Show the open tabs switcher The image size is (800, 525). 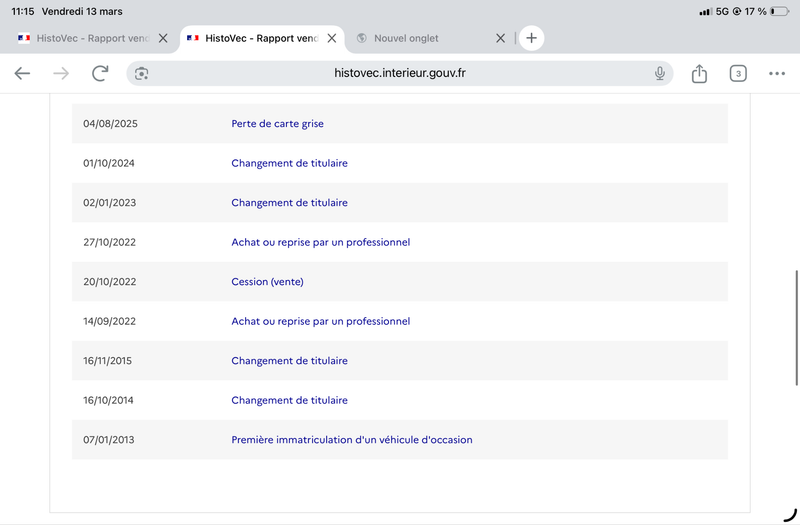click(x=738, y=73)
